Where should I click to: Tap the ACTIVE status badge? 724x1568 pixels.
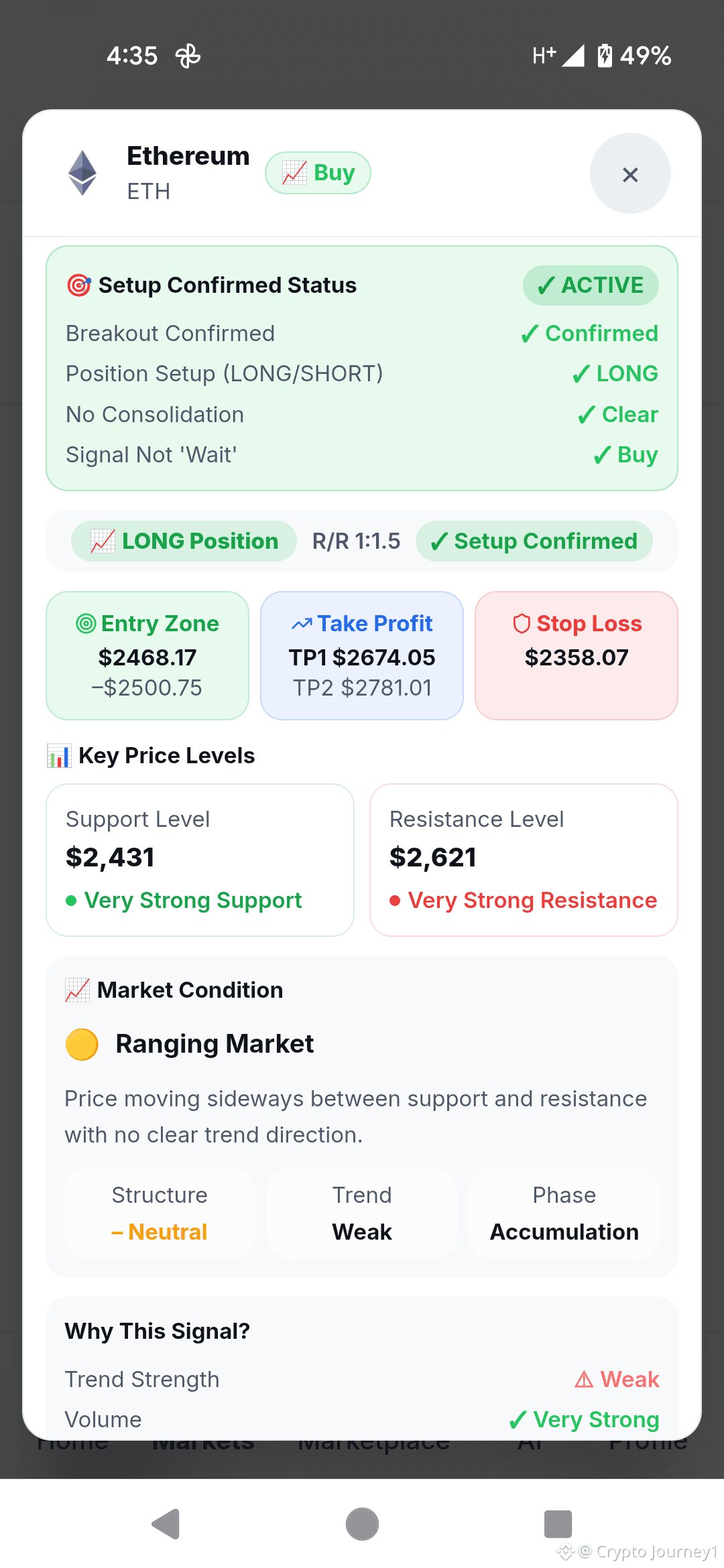(591, 285)
